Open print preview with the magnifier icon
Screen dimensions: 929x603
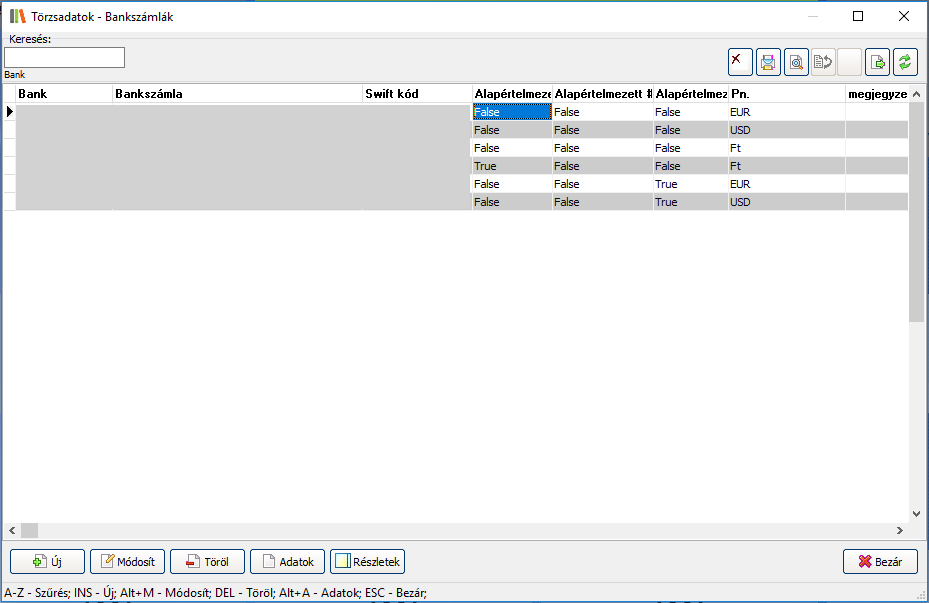click(x=796, y=62)
